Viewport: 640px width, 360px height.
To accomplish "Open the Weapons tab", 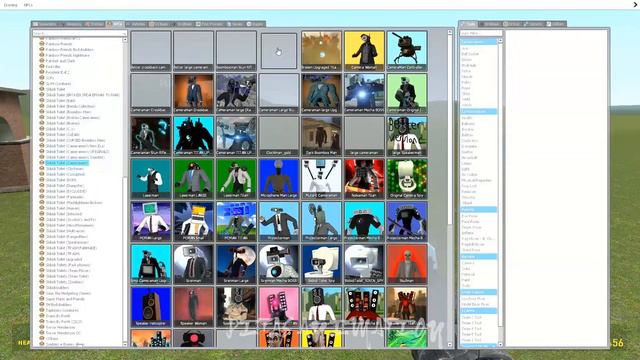I will click(71, 24).
